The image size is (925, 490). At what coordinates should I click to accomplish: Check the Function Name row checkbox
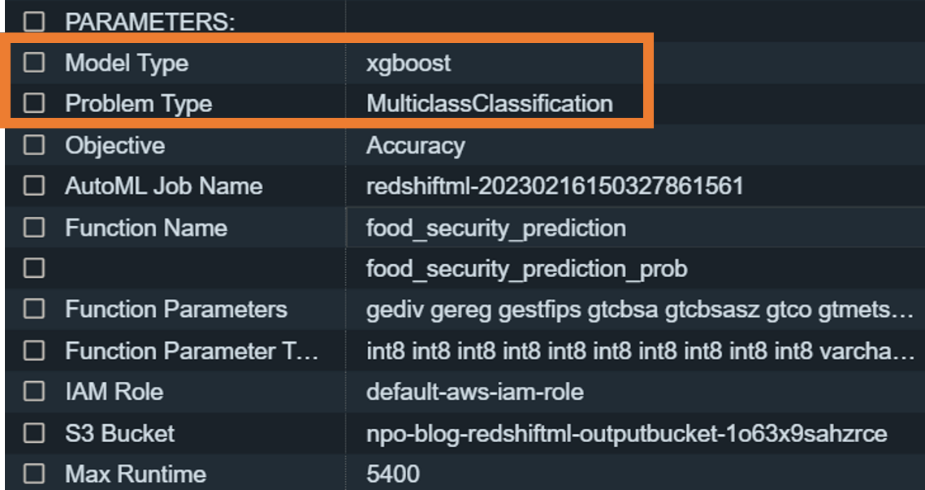click(x=34, y=228)
